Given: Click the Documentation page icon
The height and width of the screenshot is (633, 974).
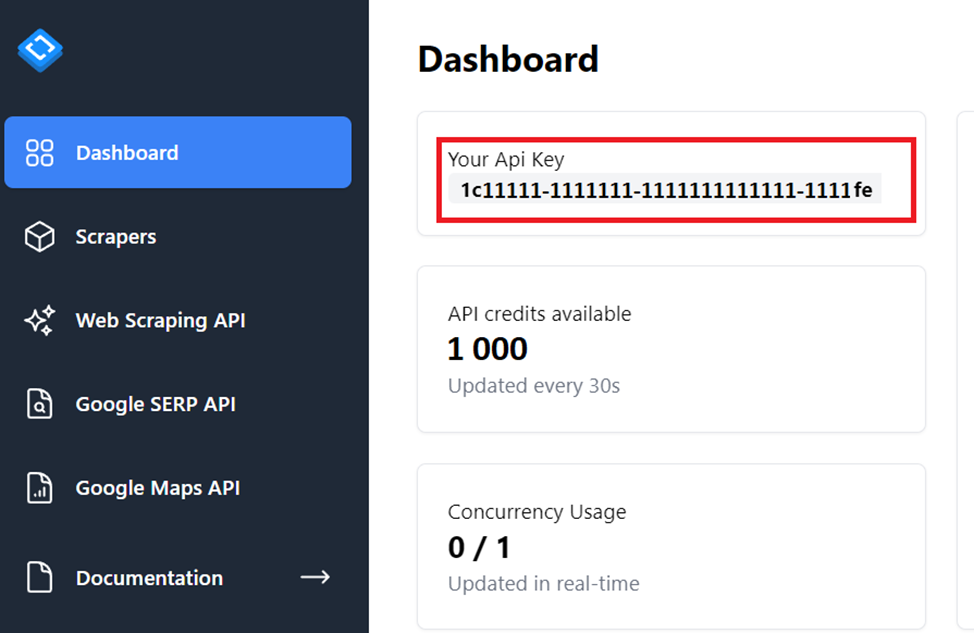Looking at the screenshot, I should (x=38, y=577).
